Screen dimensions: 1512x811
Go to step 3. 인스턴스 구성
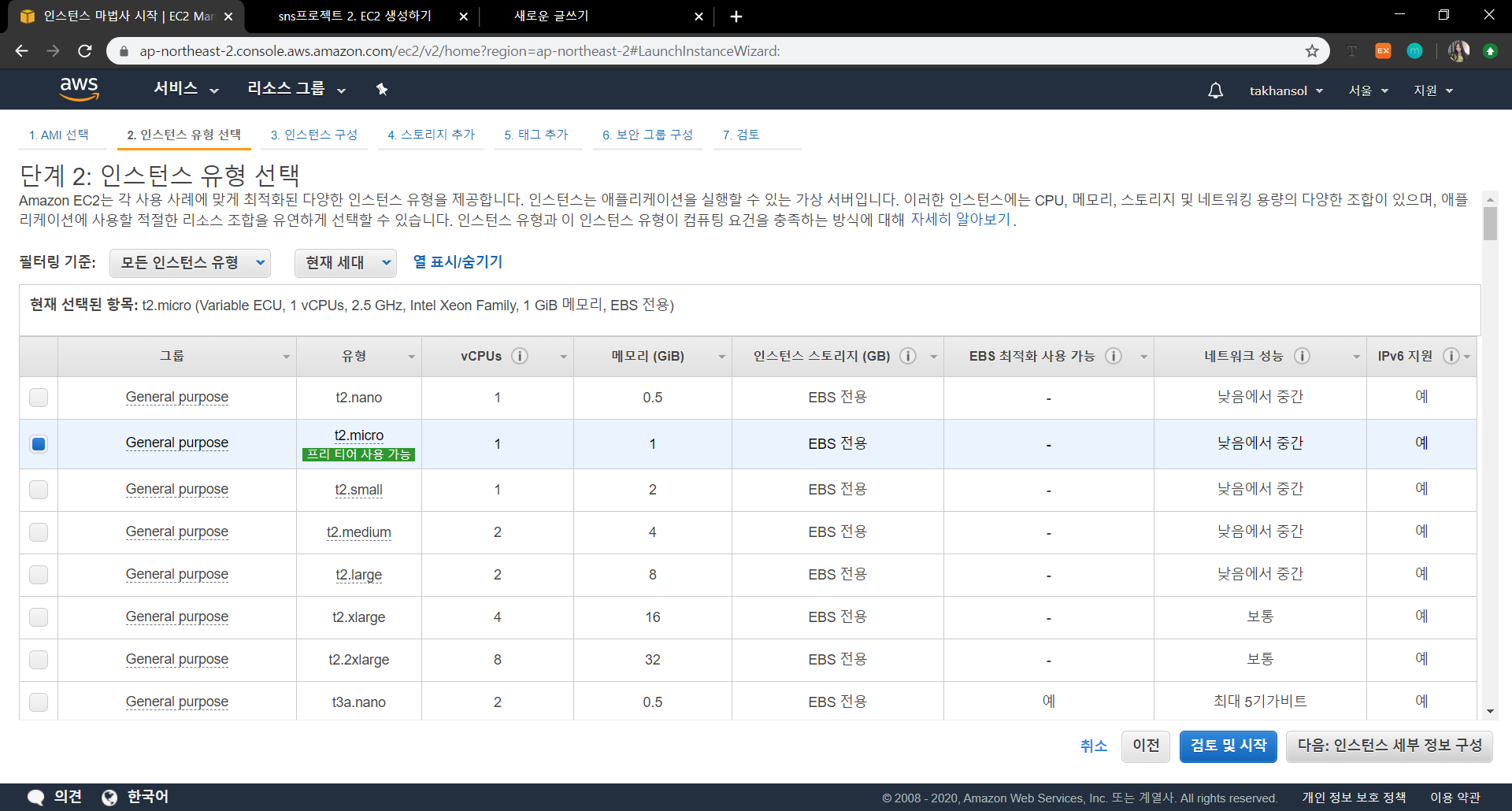click(314, 135)
